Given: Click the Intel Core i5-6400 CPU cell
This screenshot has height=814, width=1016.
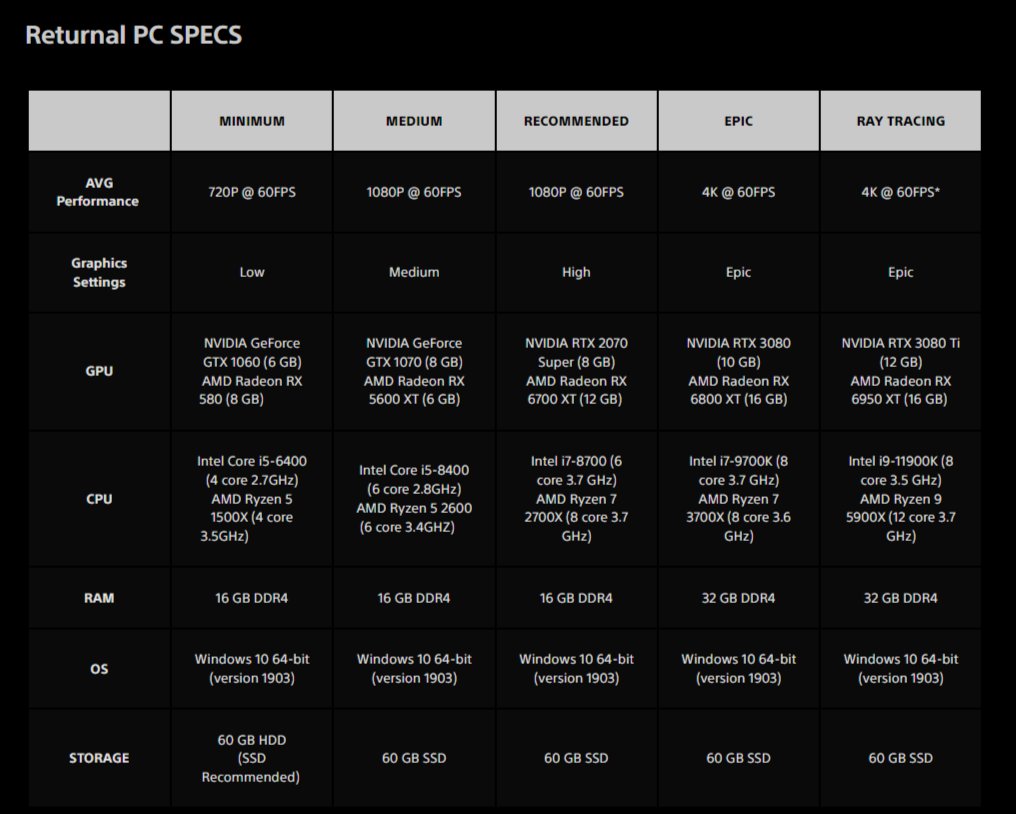Looking at the screenshot, I should tap(252, 499).
